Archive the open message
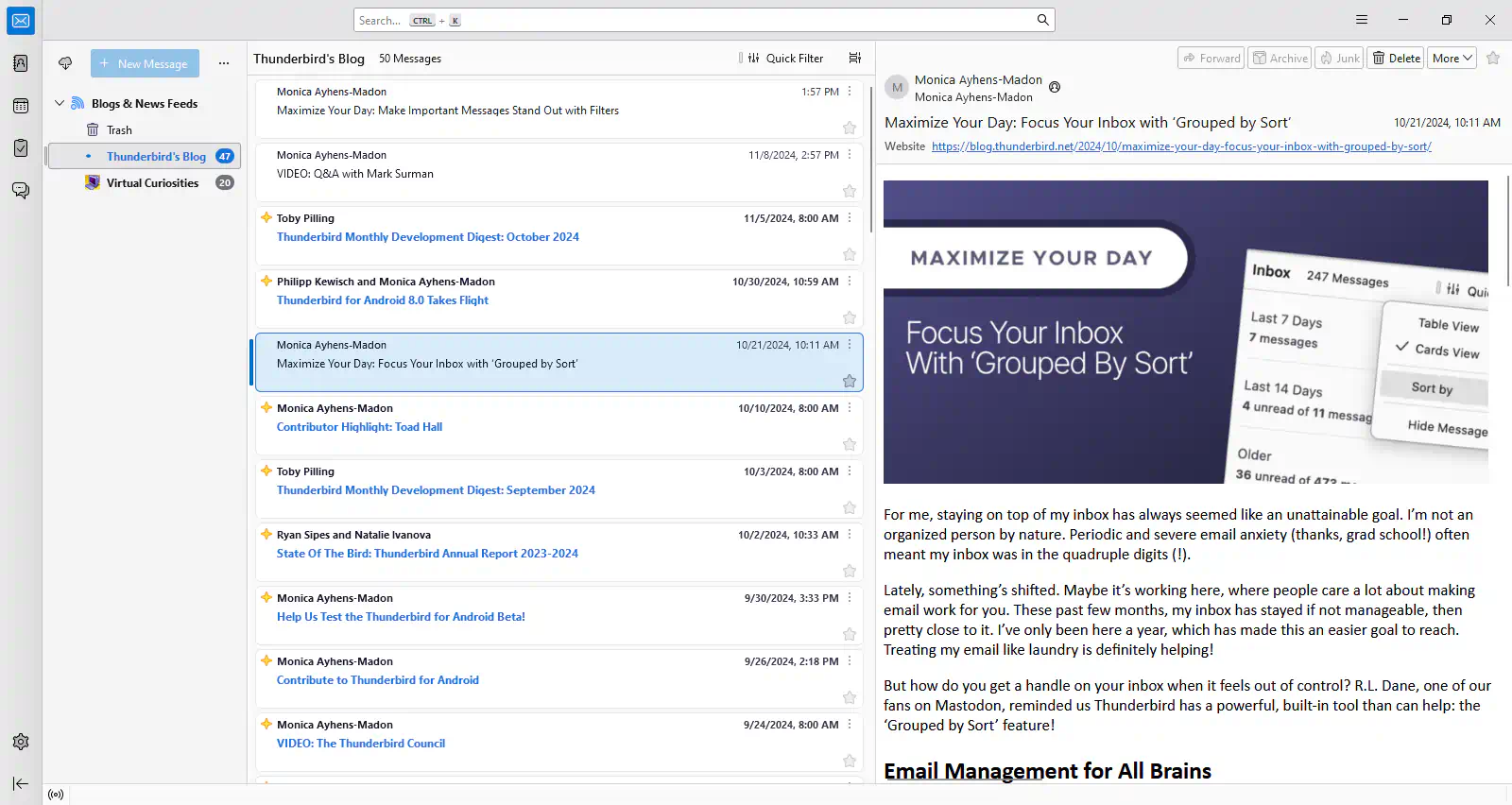 pos(1280,58)
